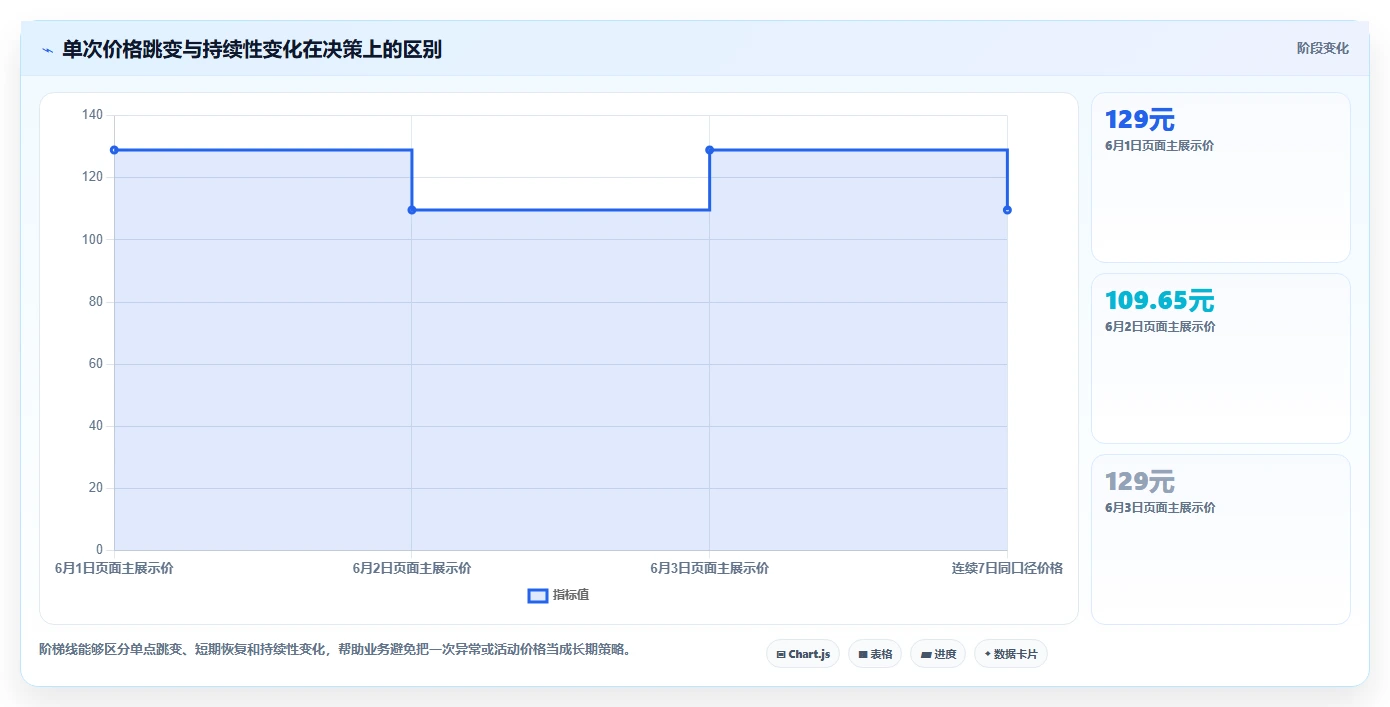The image size is (1390, 707).
Task: Click the y-axis value 20
Action: [x=96, y=488]
